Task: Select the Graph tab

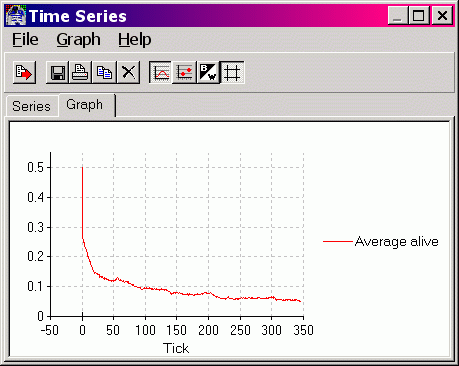Action: pyautogui.click(x=85, y=105)
